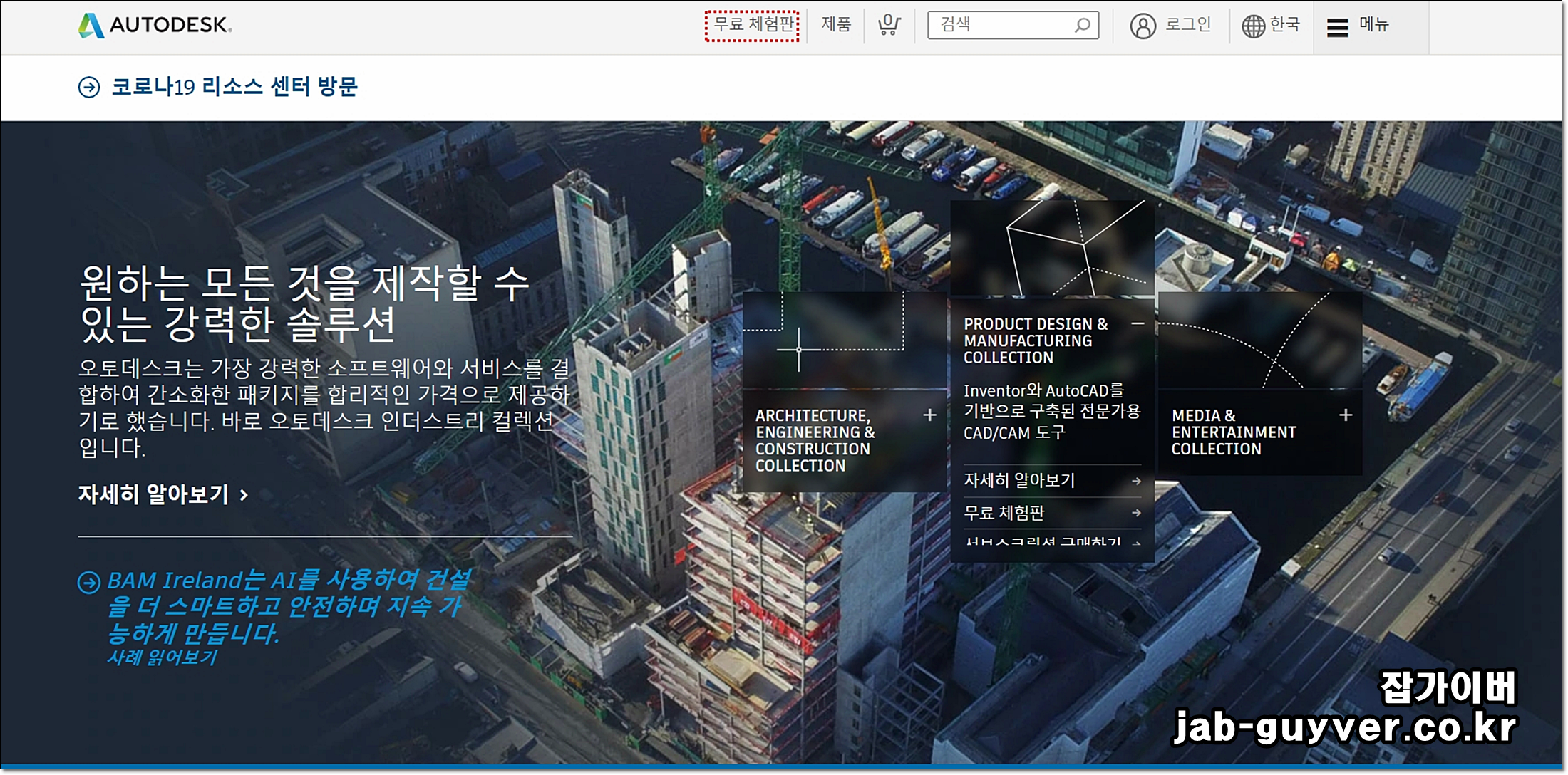This screenshot has width=1568, height=775.
Task: Open 무료 체험판 in top navigation
Action: pos(753,25)
